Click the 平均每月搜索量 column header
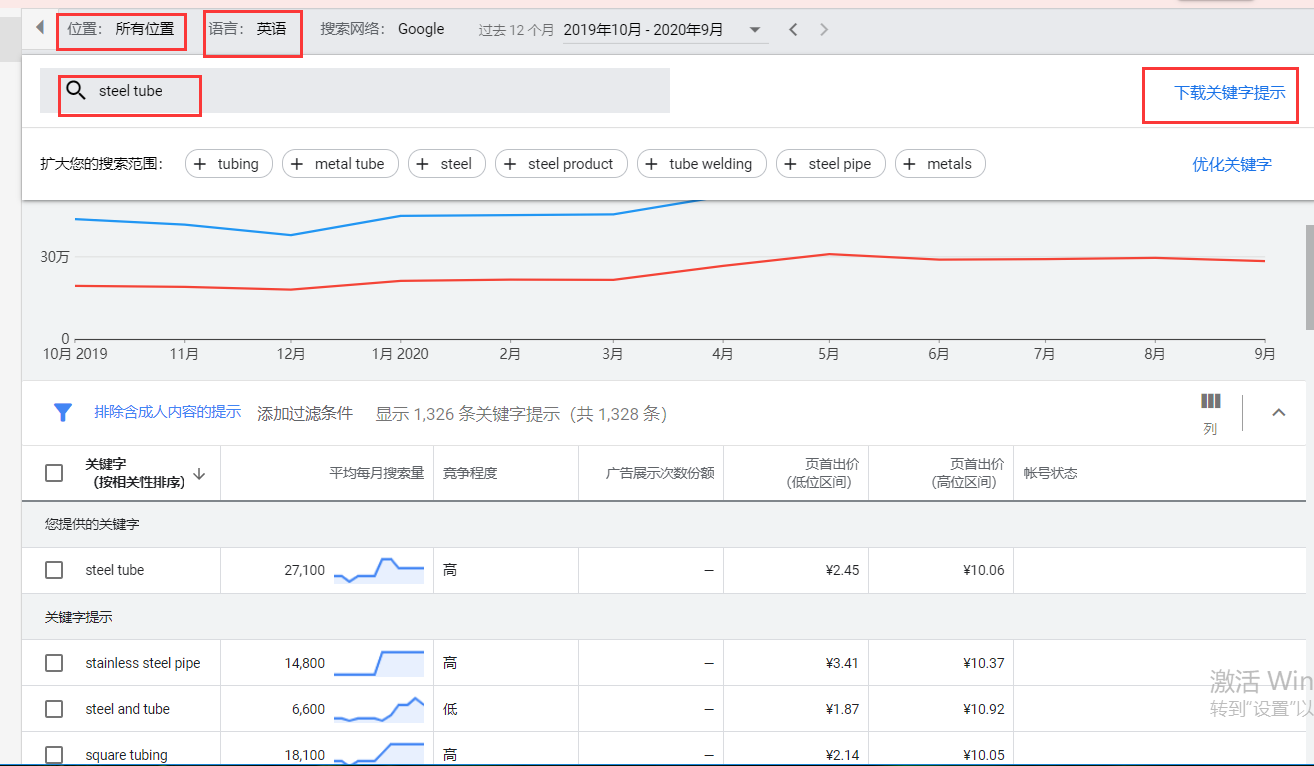 point(376,473)
